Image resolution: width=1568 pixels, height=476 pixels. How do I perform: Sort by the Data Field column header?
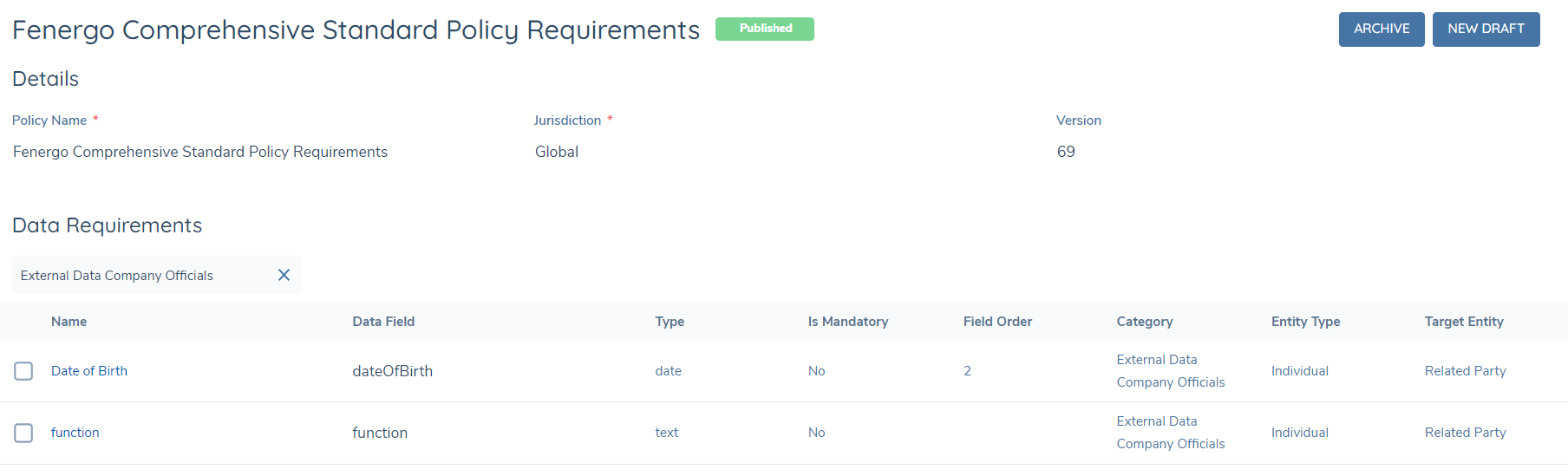click(383, 322)
